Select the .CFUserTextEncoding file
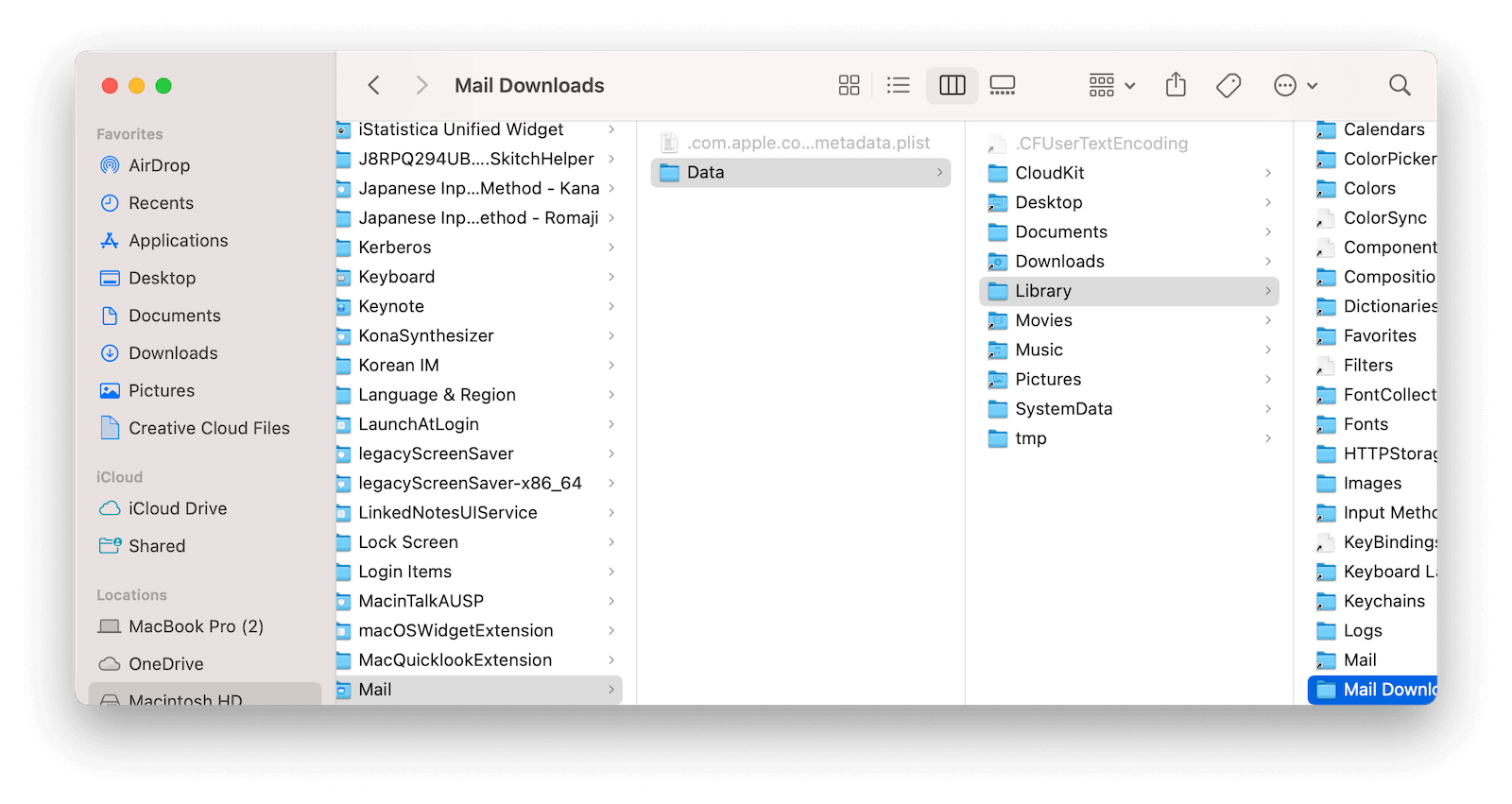Viewport: 1512px width, 804px height. pyautogui.click(x=1129, y=144)
